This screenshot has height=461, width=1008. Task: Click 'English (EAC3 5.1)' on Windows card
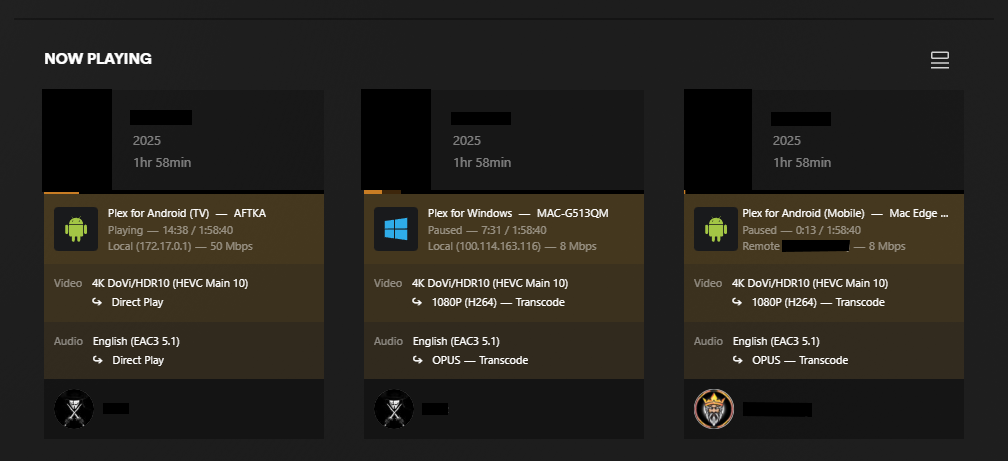pos(456,341)
